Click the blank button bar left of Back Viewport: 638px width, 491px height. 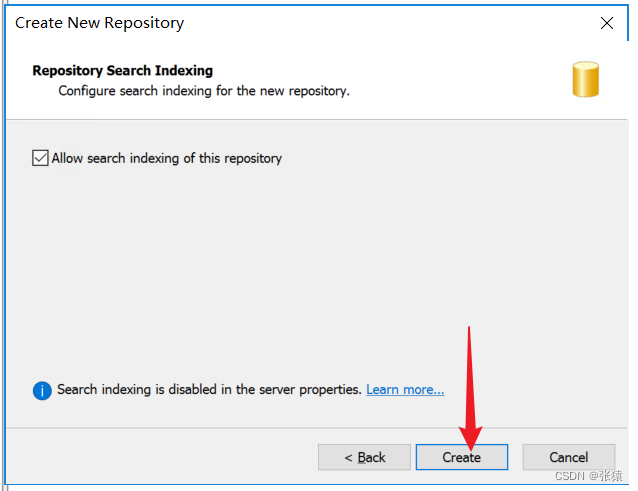click(160, 457)
